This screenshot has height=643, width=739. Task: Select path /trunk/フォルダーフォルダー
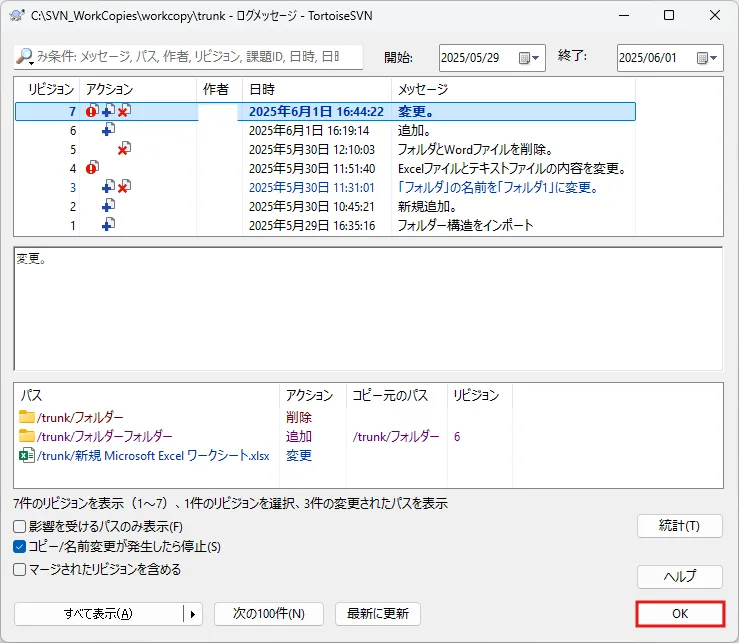(105, 437)
